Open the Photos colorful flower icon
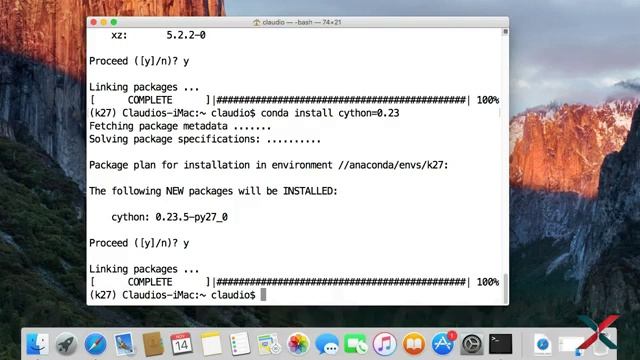The width and height of the screenshot is (640, 360). 298,344
